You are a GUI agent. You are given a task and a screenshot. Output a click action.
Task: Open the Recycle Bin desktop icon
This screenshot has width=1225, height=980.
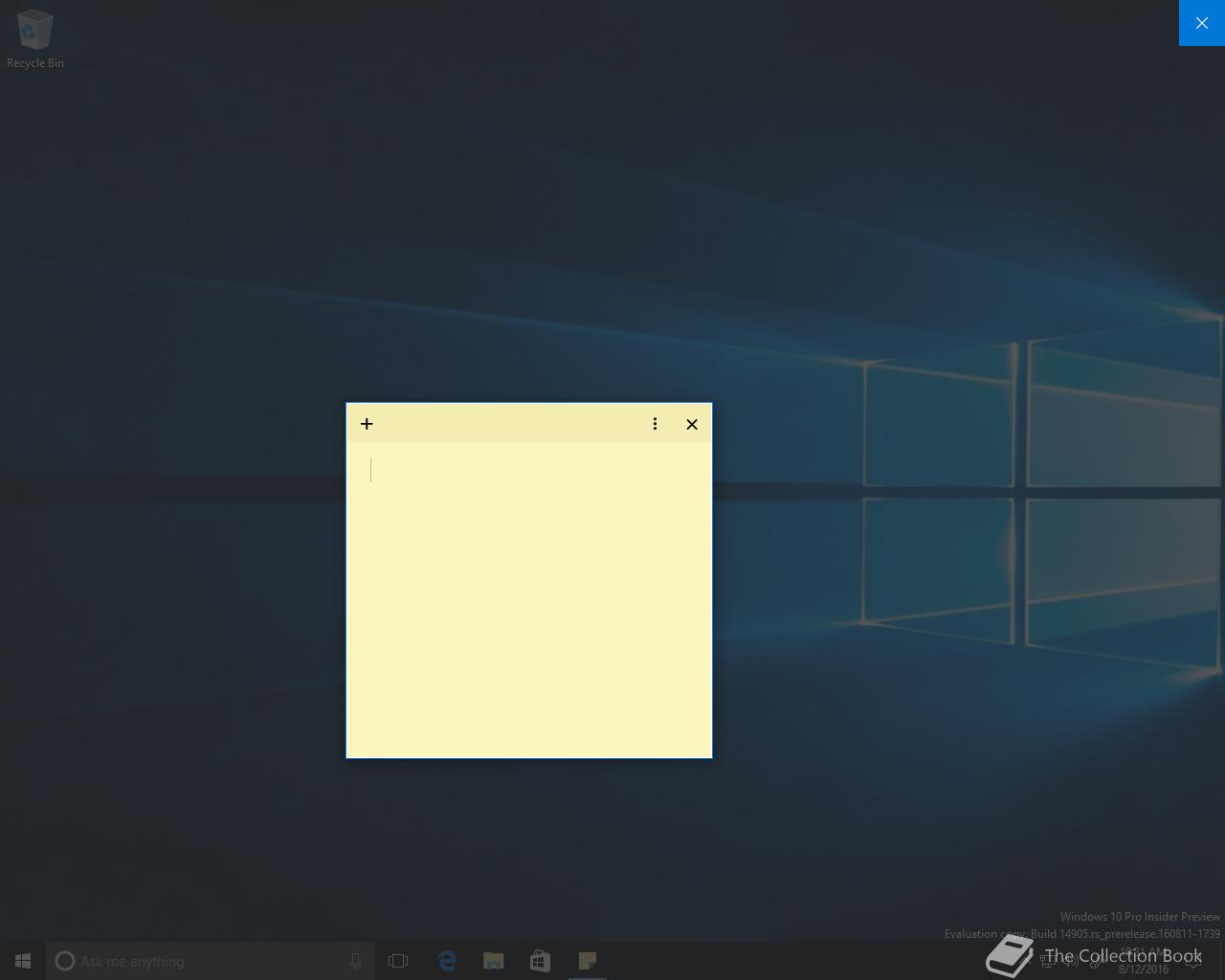click(x=35, y=39)
